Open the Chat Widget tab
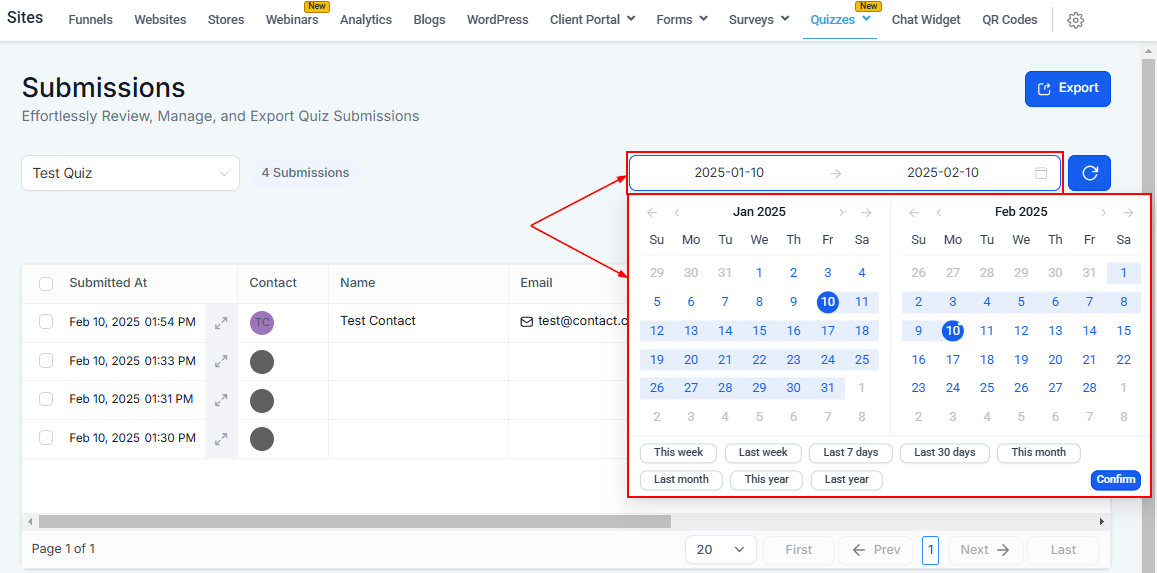 point(926,20)
